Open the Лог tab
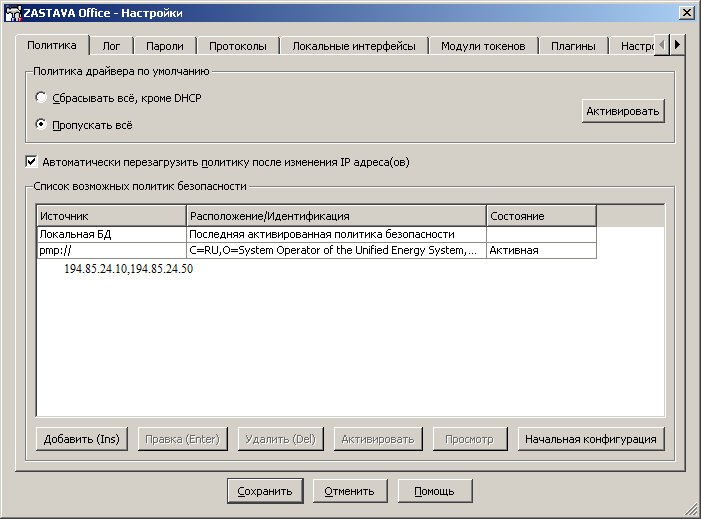This screenshot has height=519, width=701. tap(111, 46)
